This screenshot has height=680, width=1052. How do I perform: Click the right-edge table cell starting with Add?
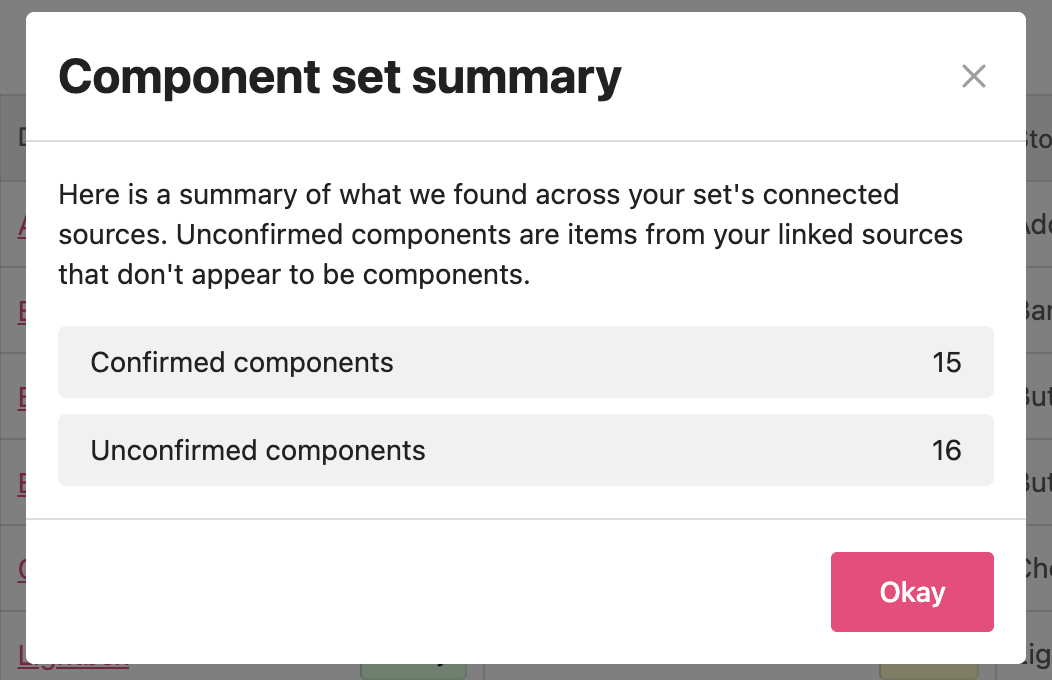point(1038,226)
